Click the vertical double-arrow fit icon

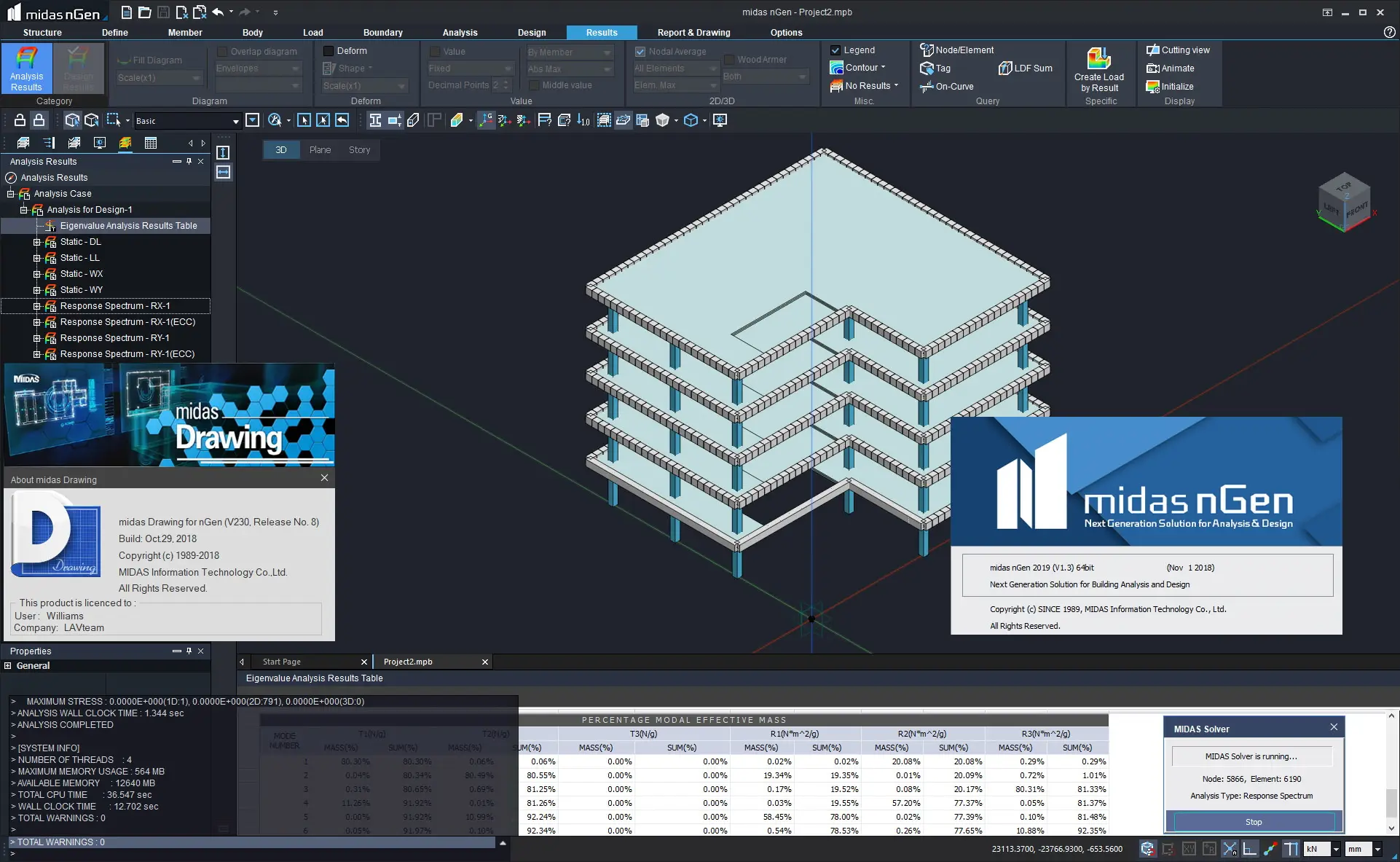click(x=224, y=152)
